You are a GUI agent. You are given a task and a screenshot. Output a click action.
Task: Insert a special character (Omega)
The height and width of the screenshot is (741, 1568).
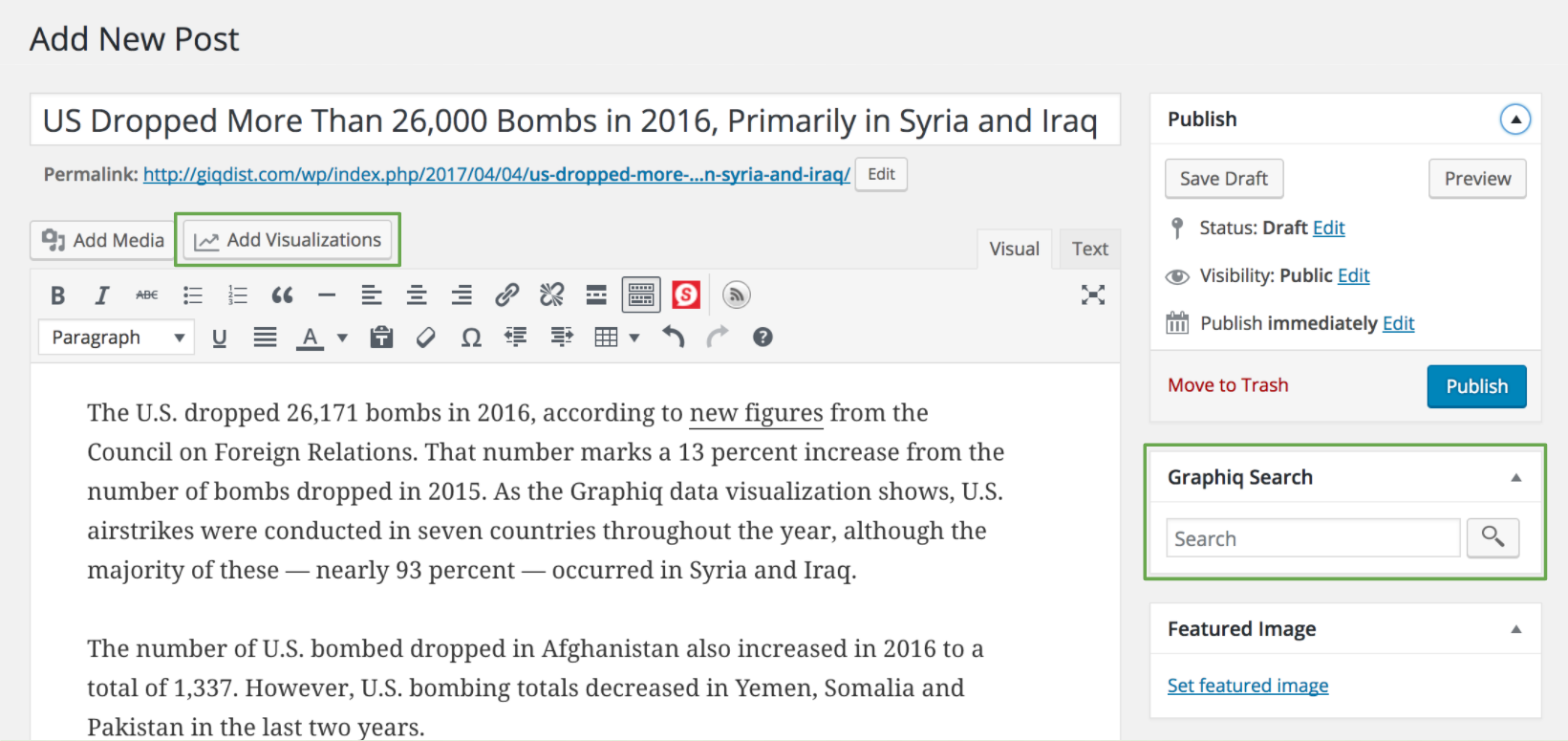[471, 338]
